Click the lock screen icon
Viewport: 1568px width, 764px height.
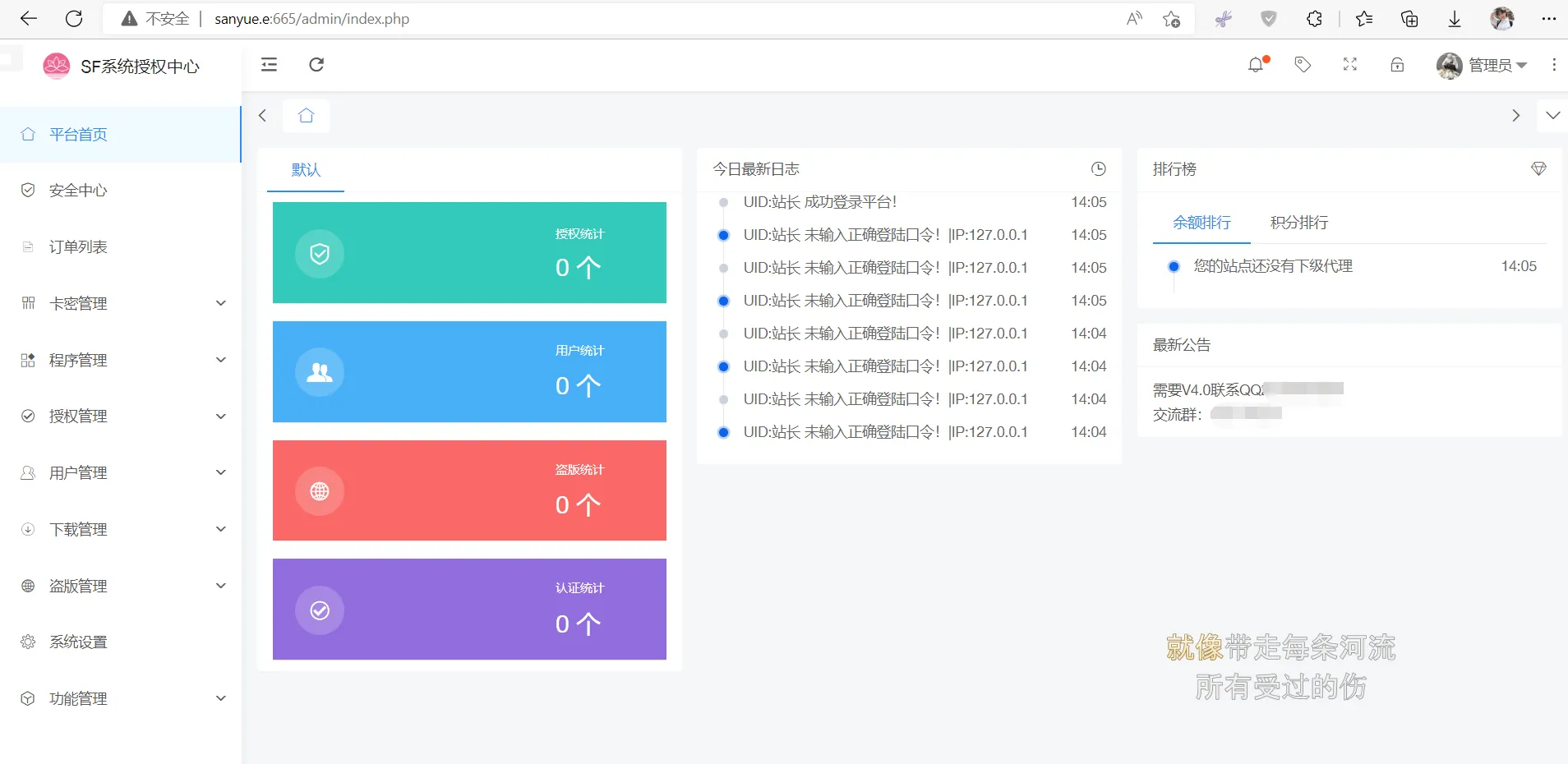point(1397,65)
